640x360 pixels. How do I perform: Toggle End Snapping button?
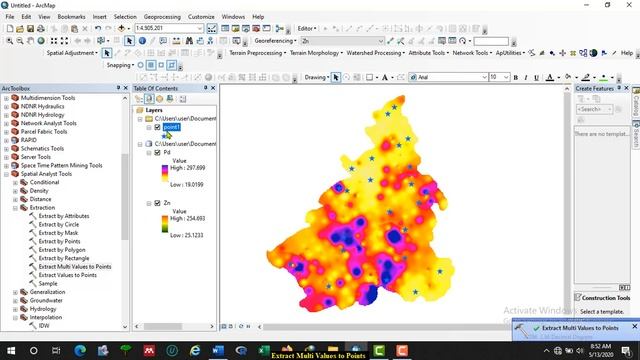point(151,65)
